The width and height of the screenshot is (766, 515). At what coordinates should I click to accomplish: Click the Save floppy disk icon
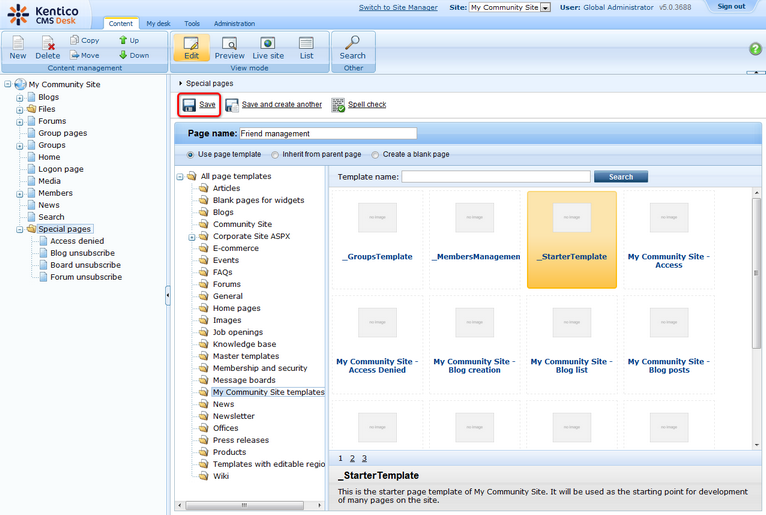click(x=189, y=105)
